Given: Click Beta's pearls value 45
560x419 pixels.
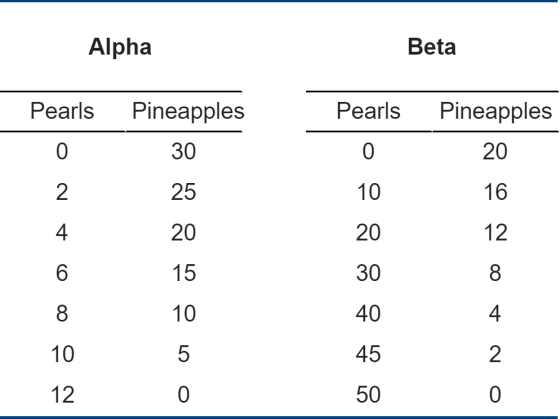Looking at the screenshot, I should pos(368,354).
